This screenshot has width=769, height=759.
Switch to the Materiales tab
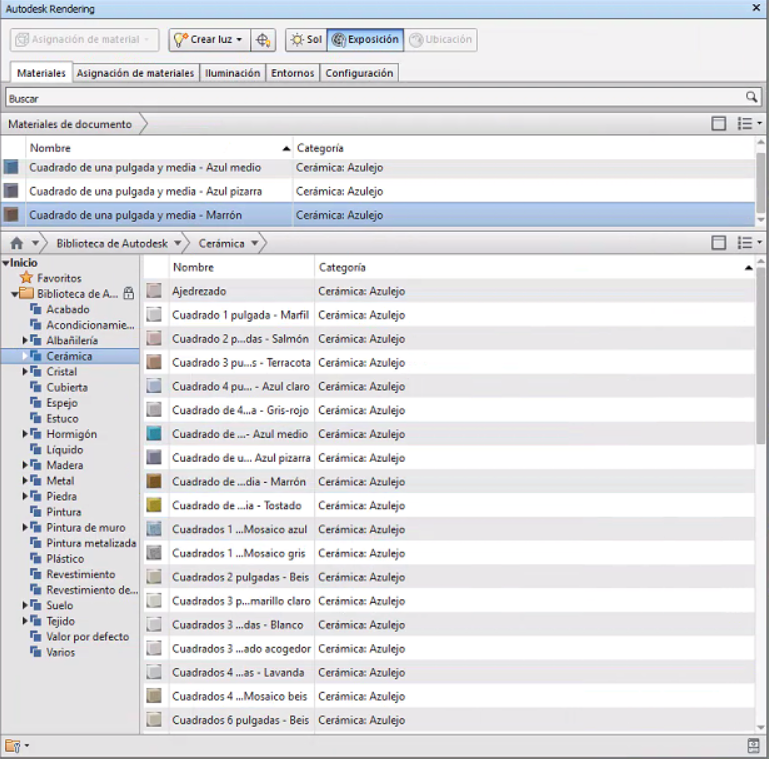[41, 73]
